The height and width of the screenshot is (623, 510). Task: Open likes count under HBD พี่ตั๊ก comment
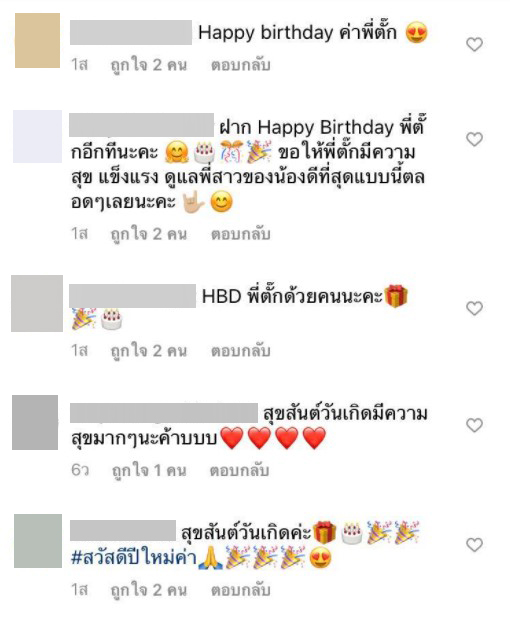[149, 350]
